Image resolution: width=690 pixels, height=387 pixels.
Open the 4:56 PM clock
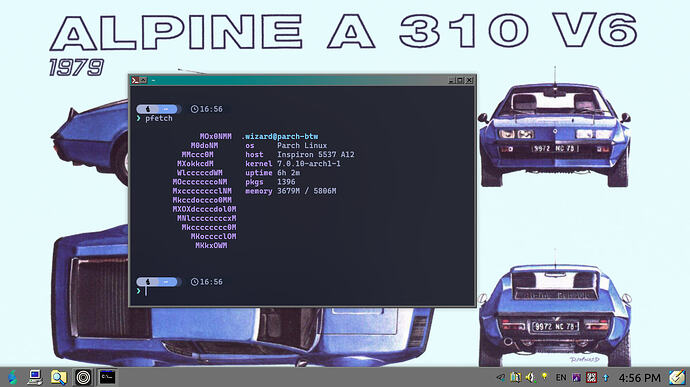tap(639, 378)
